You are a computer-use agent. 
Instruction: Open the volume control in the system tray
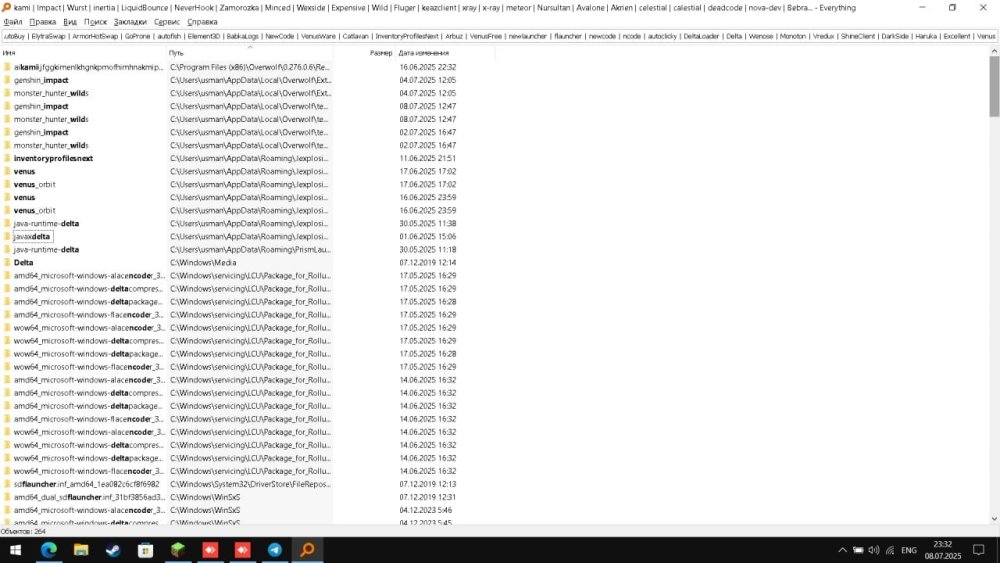874,550
